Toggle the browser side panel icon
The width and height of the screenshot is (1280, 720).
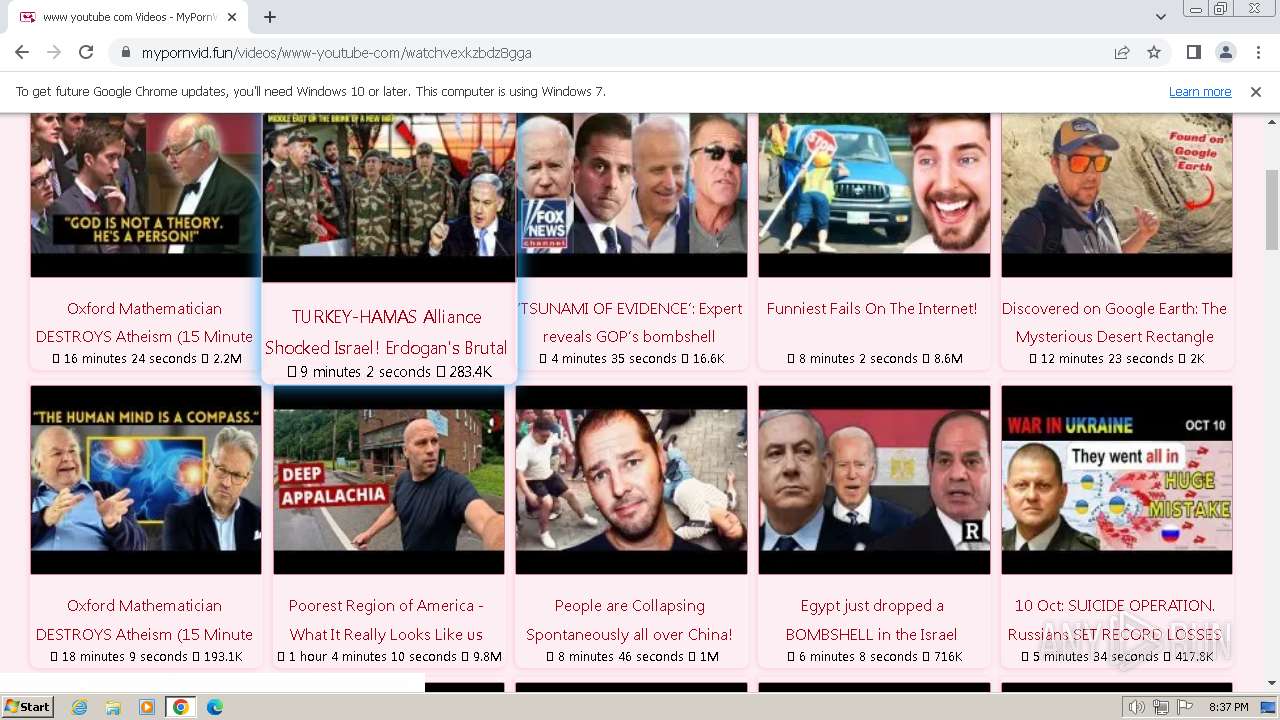pyautogui.click(x=1193, y=52)
